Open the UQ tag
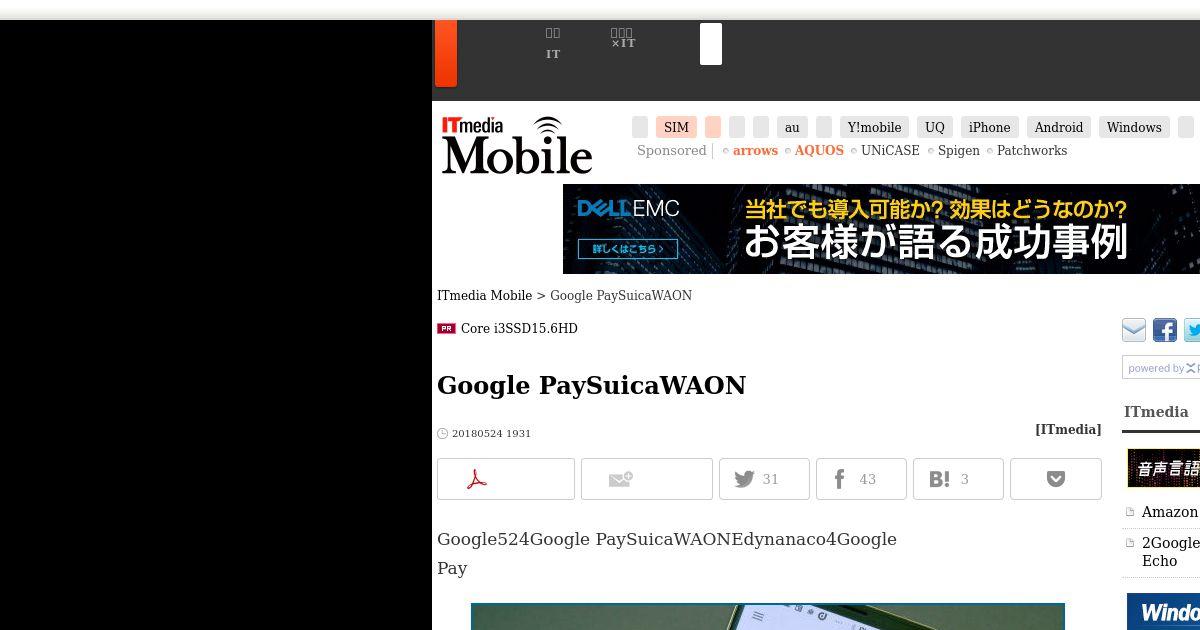Image resolution: width=1200 pixels, height=630 pixels. click(935, 127)
